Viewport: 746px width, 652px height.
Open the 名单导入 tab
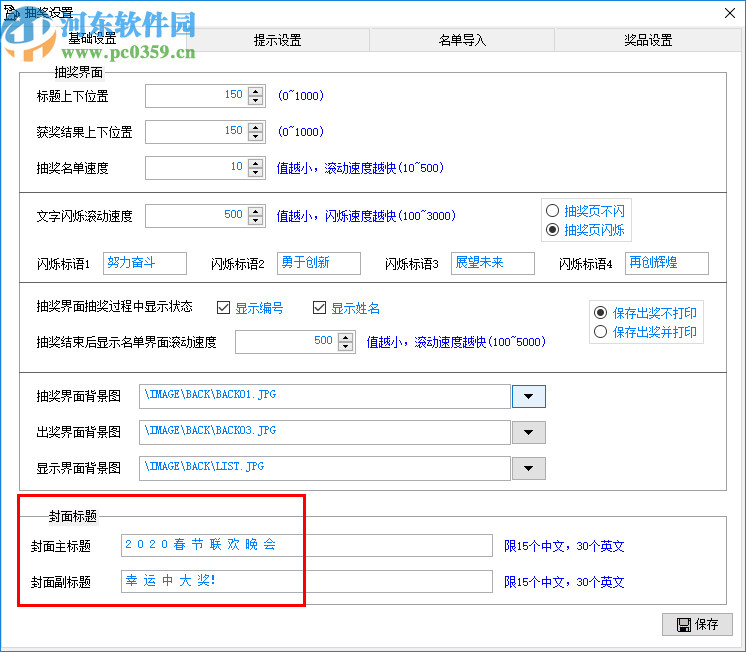(462, 40)
